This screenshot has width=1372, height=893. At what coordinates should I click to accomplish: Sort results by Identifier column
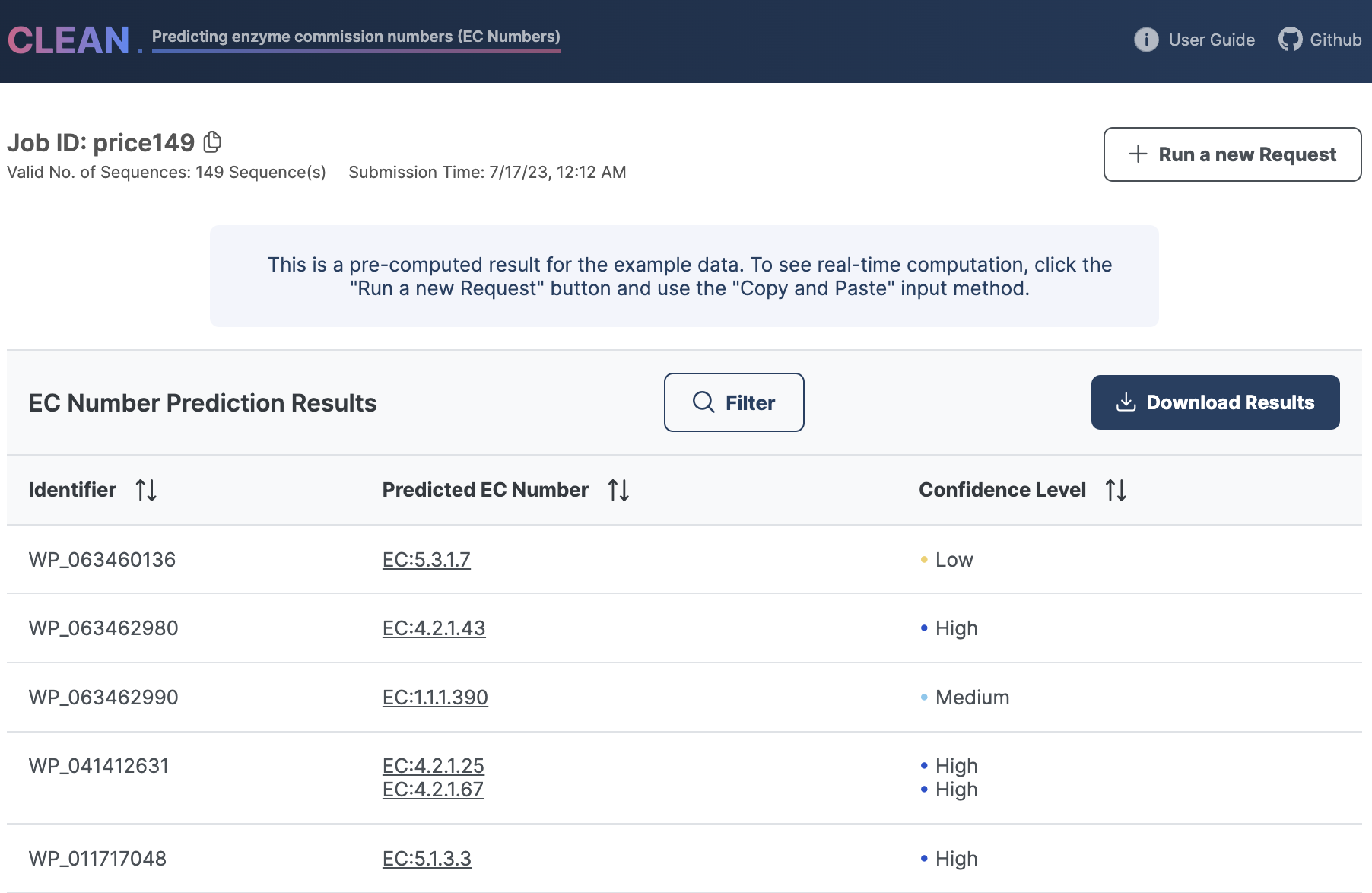(146, 490)
